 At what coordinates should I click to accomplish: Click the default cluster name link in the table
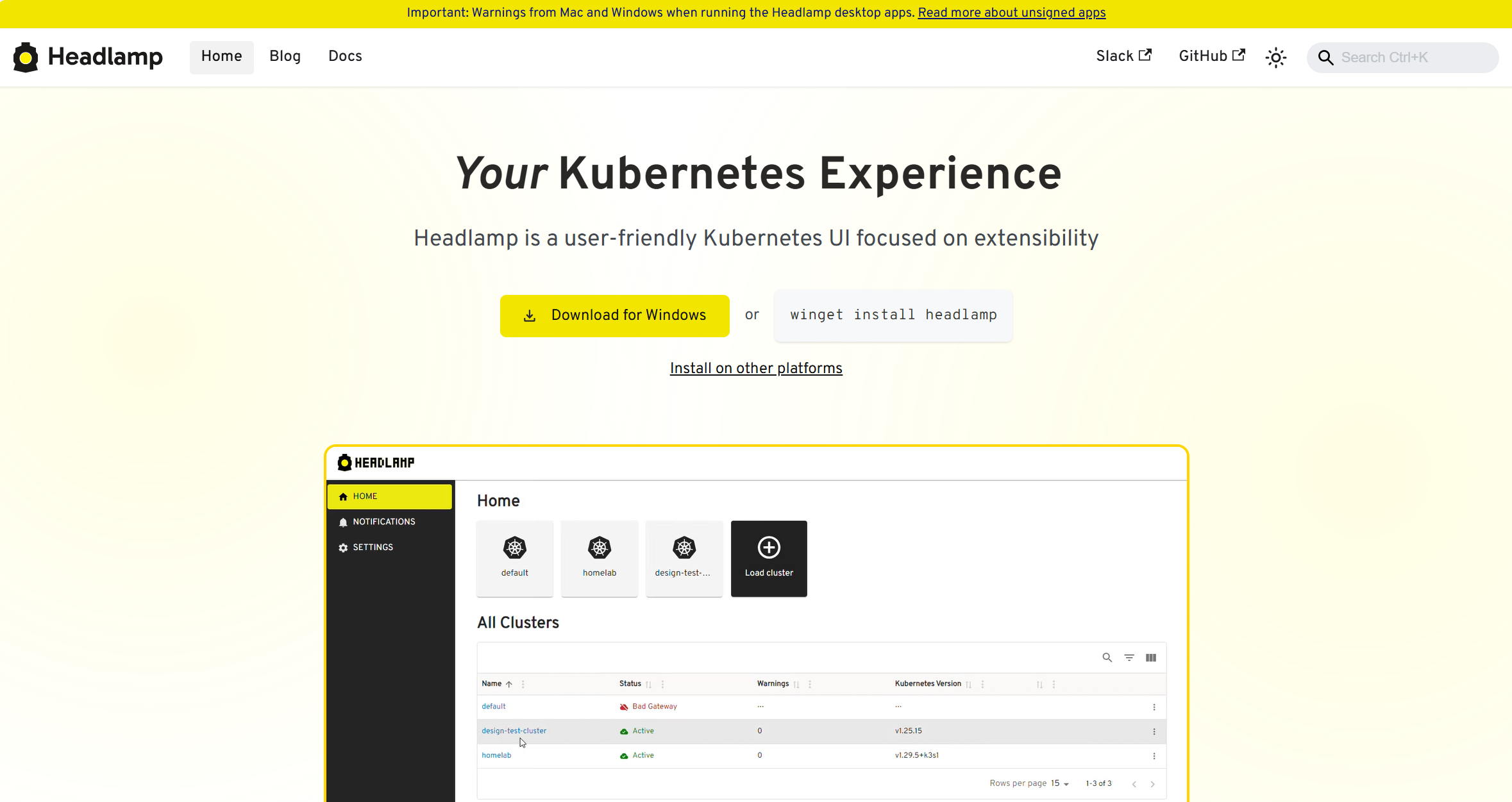(494, 706)
